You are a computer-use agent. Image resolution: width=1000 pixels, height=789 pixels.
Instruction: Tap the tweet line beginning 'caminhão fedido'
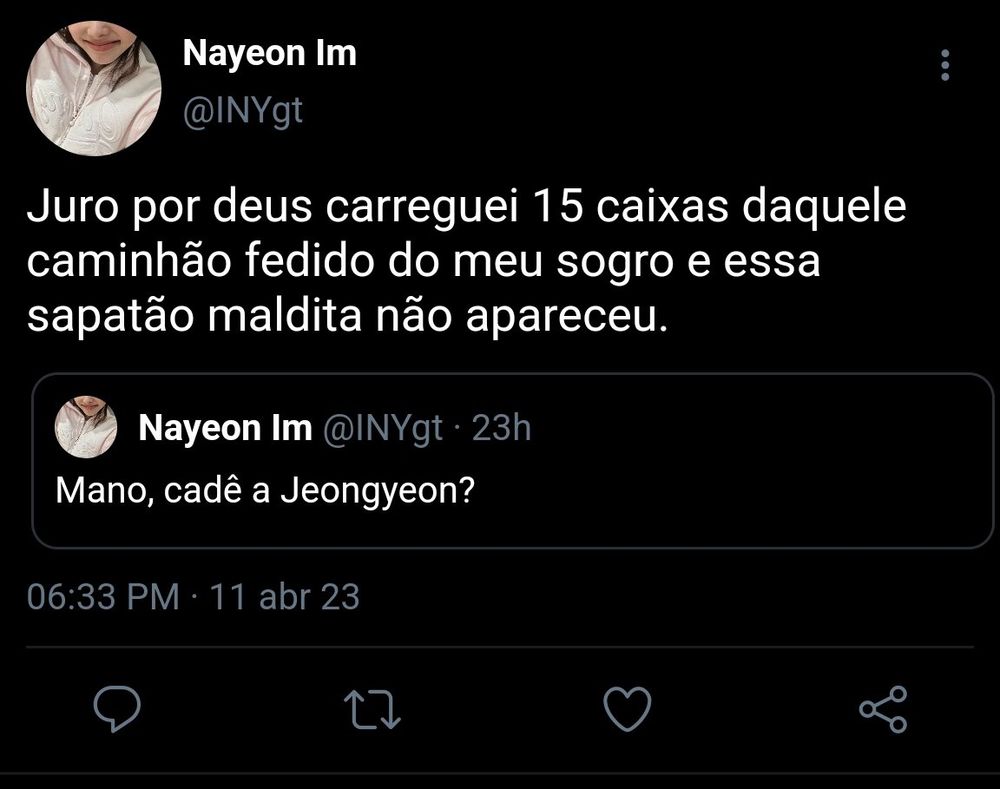coord(424,262)
